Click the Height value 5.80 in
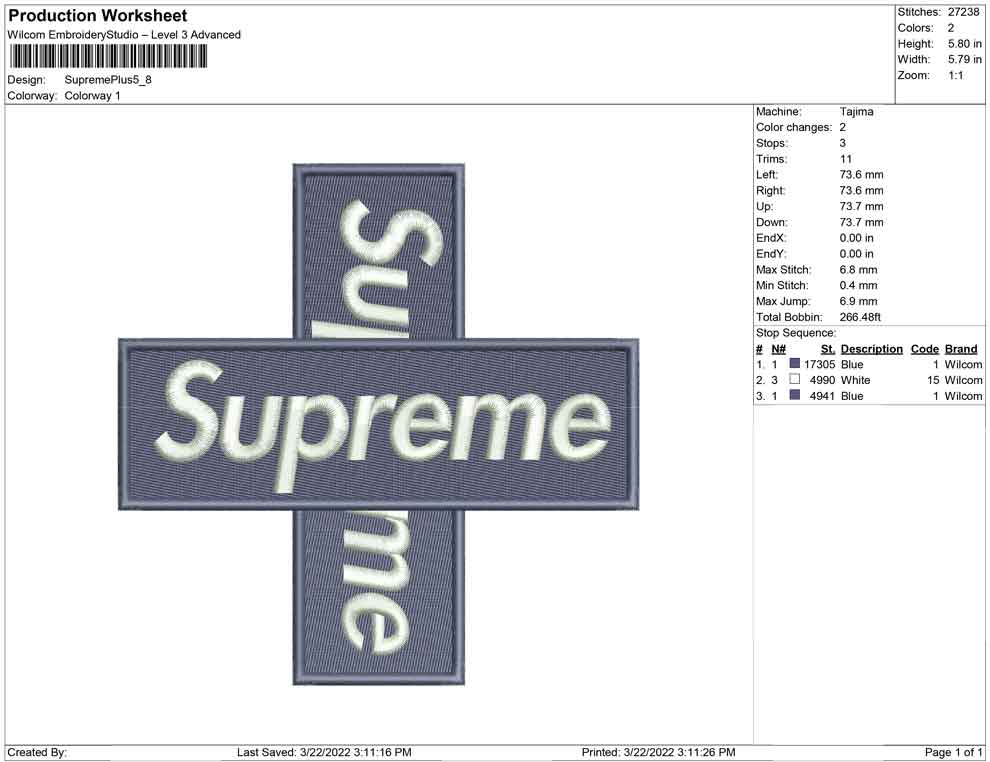 (964, 44)
